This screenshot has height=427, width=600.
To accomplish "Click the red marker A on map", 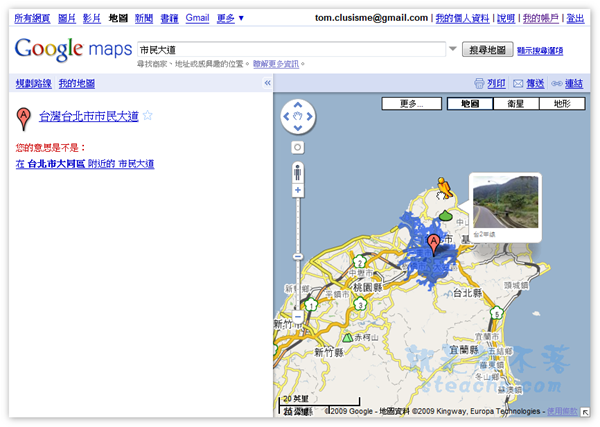I will pyautogui.click(x=433, y=243).
